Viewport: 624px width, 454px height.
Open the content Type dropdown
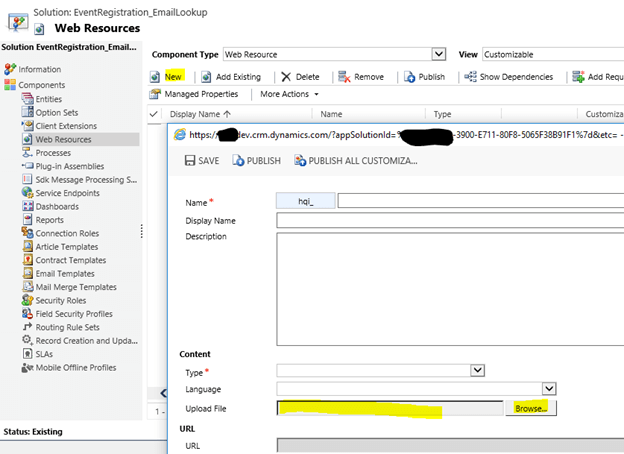(477, 370)
